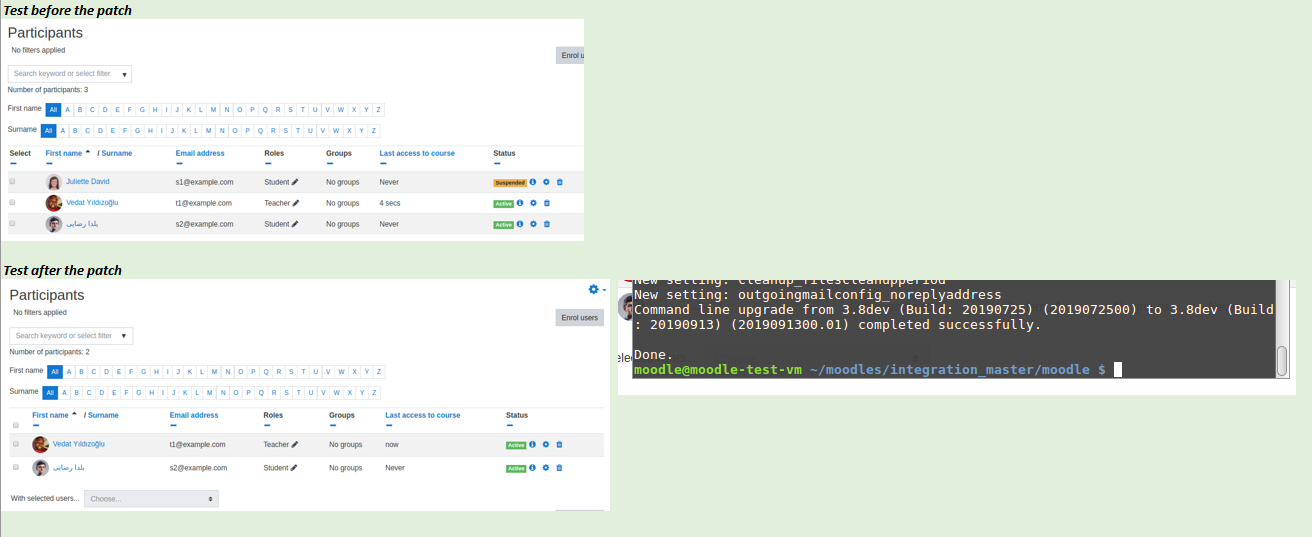Edit Teacher role pencil in after-patch table
Viewport: 1312px width, 537px height.
[295, 444]
